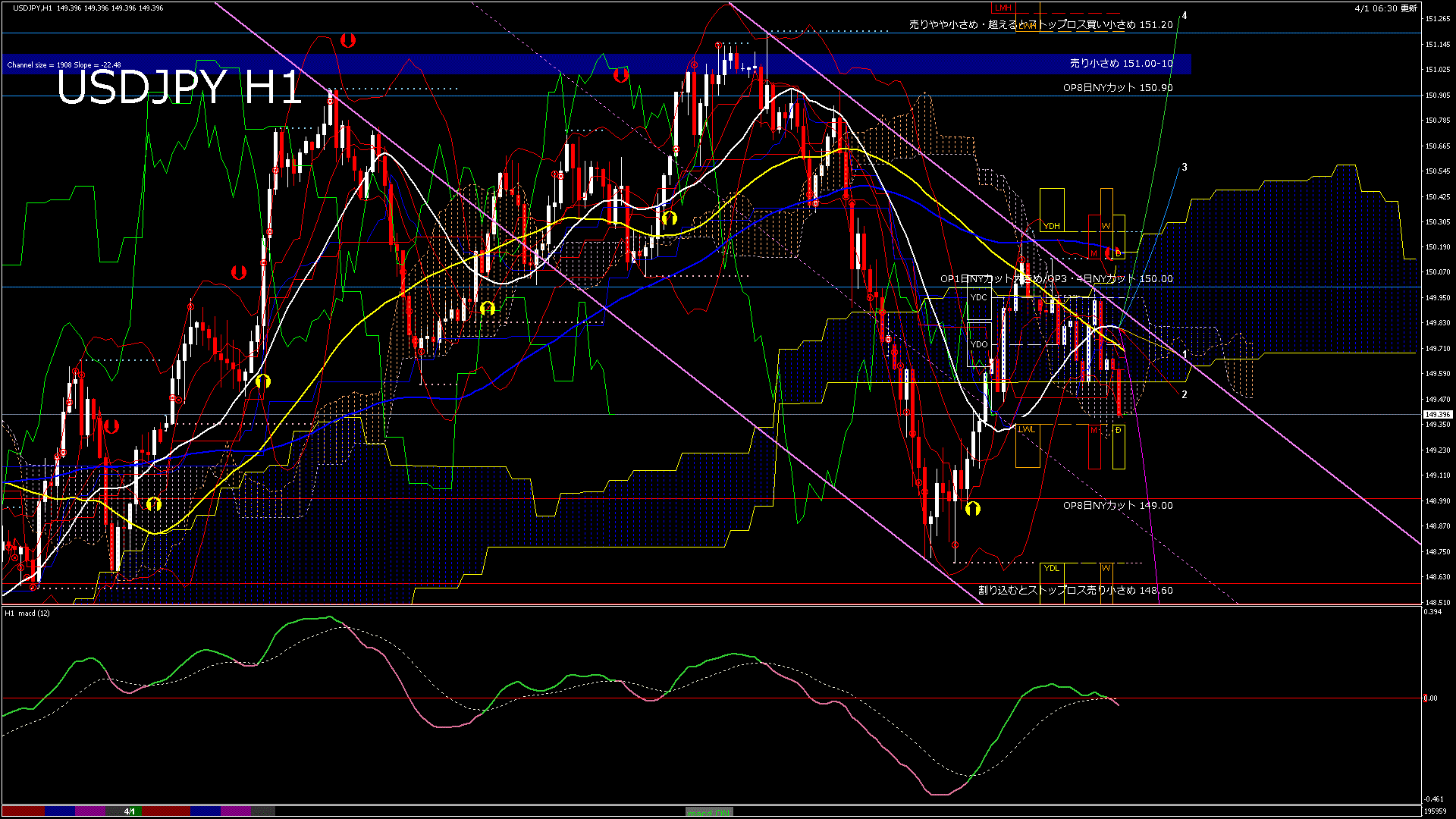
Task: Click the YDC yesterday-close box
Action: pyautogui.click(x=979, y=297)
